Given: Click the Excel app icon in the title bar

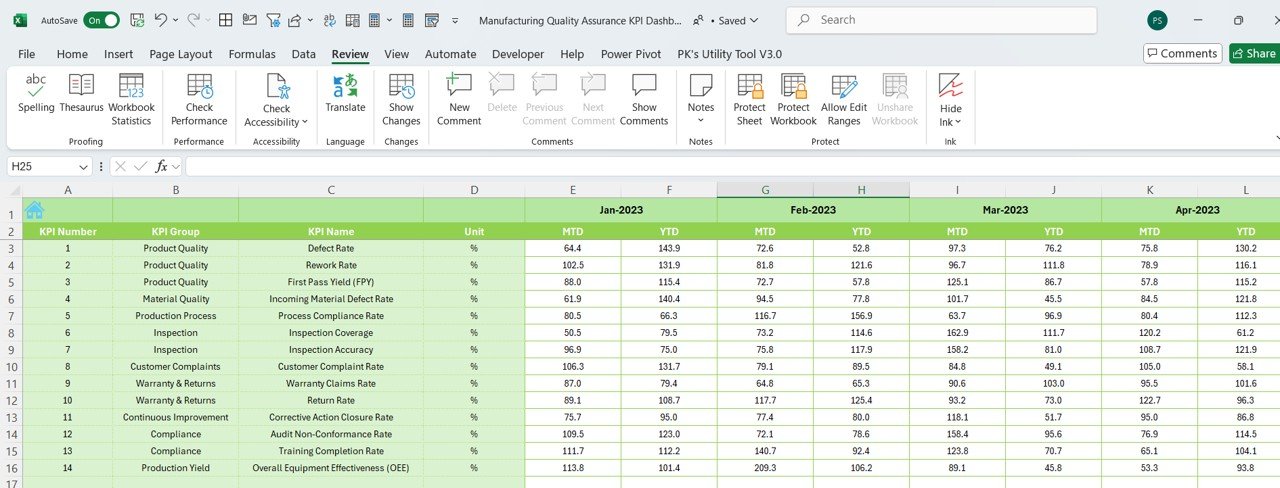Looking at the screenshot, I should tap(20, 20).
